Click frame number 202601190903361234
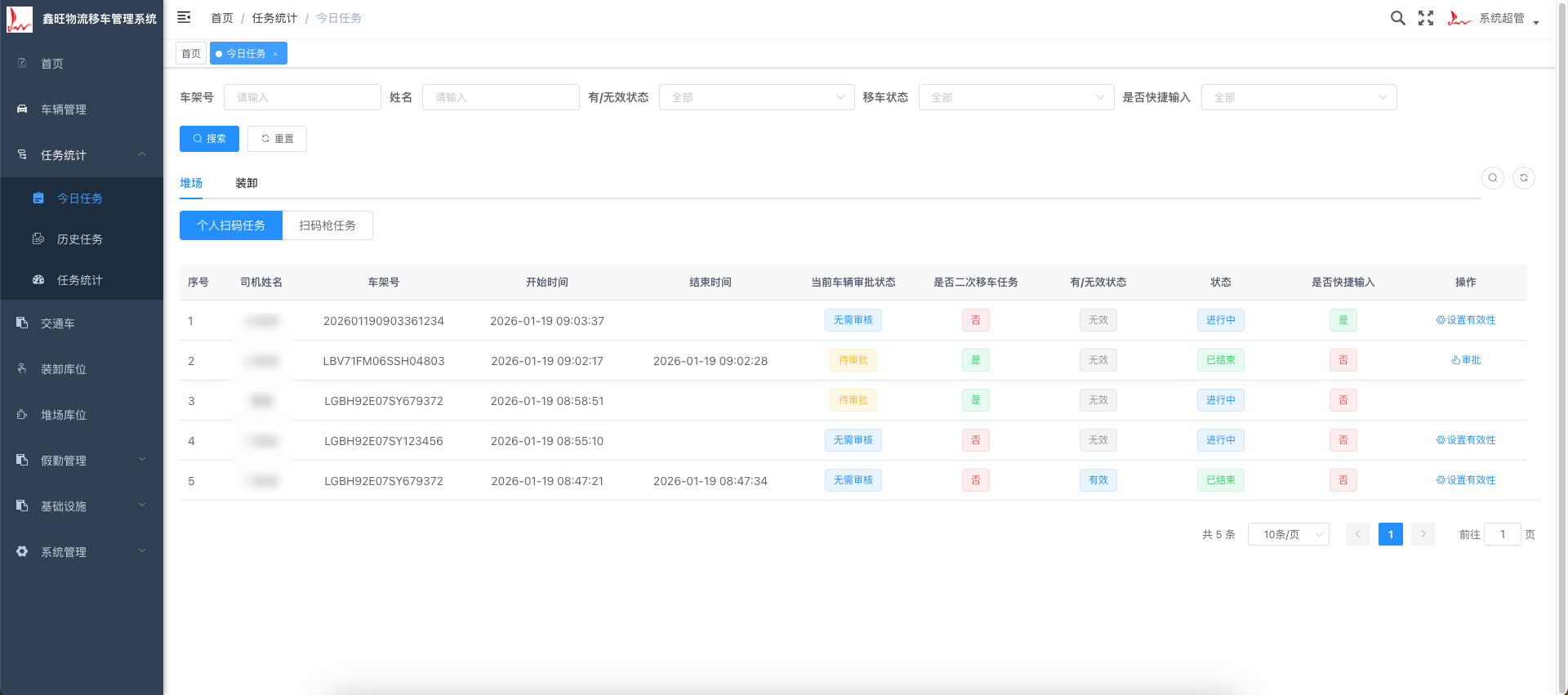The image size is (1568, 695). pos(384,321)
